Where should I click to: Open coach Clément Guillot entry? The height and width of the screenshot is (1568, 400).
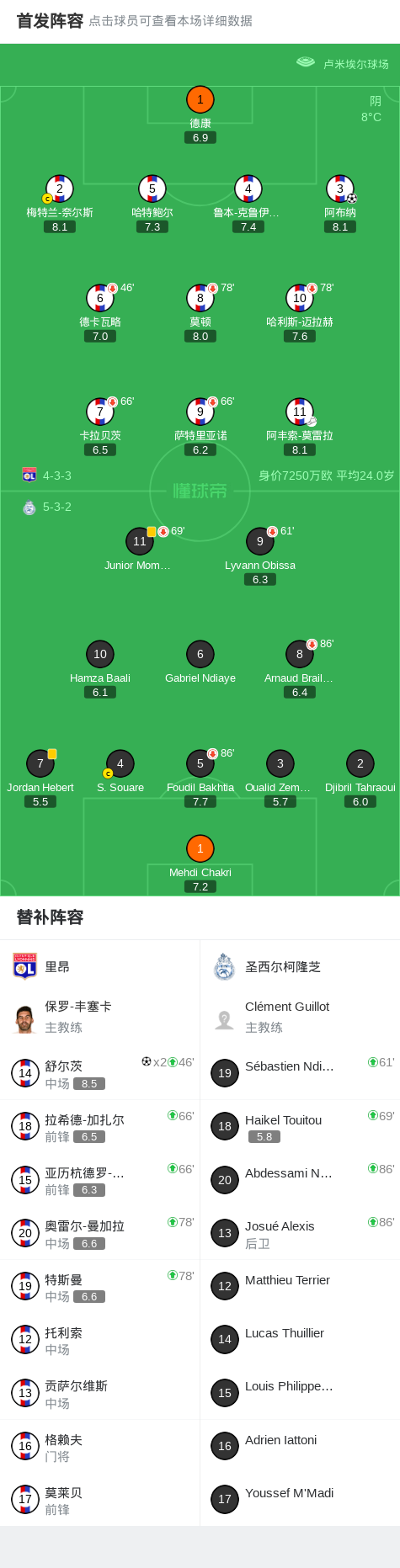300,1017
